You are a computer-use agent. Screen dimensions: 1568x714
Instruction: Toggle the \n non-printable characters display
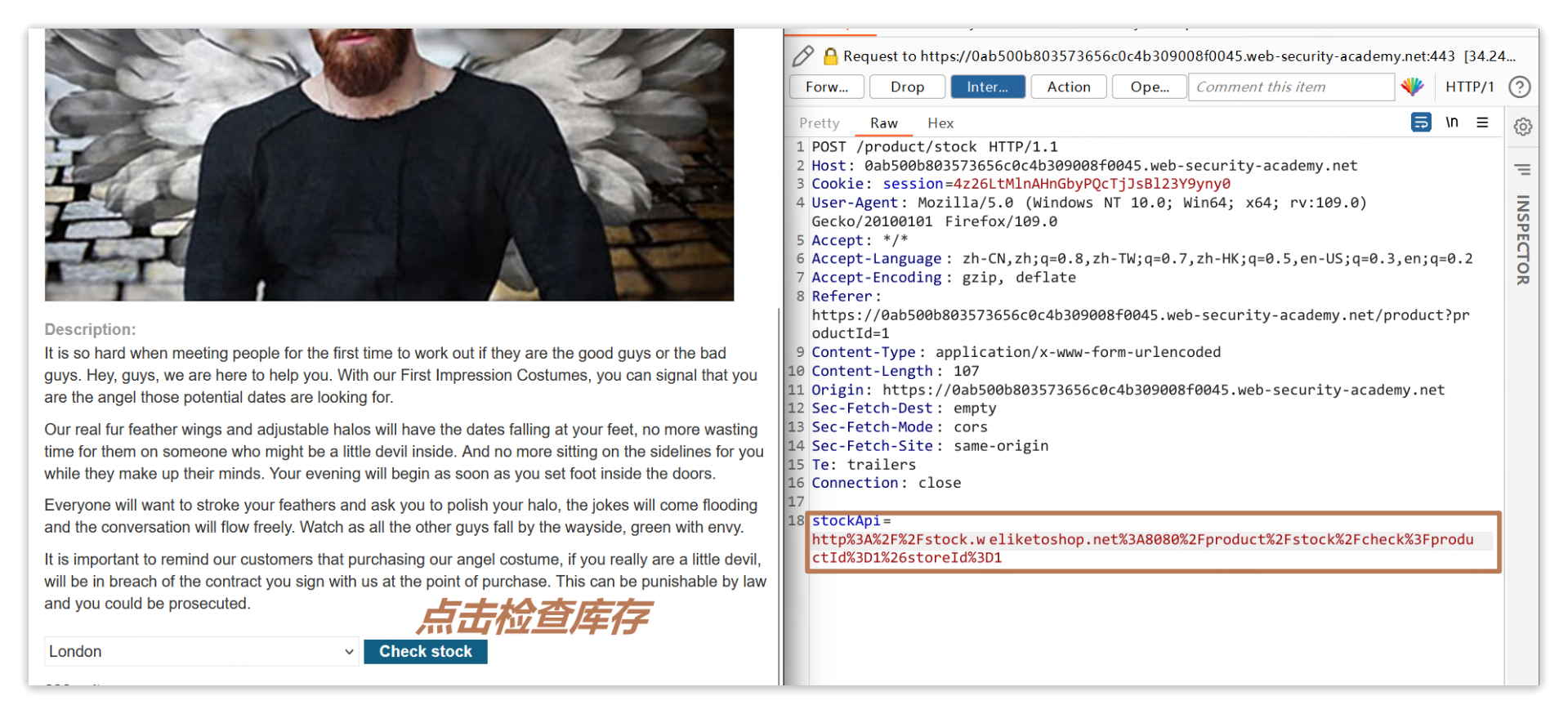tap(1452, 123)
